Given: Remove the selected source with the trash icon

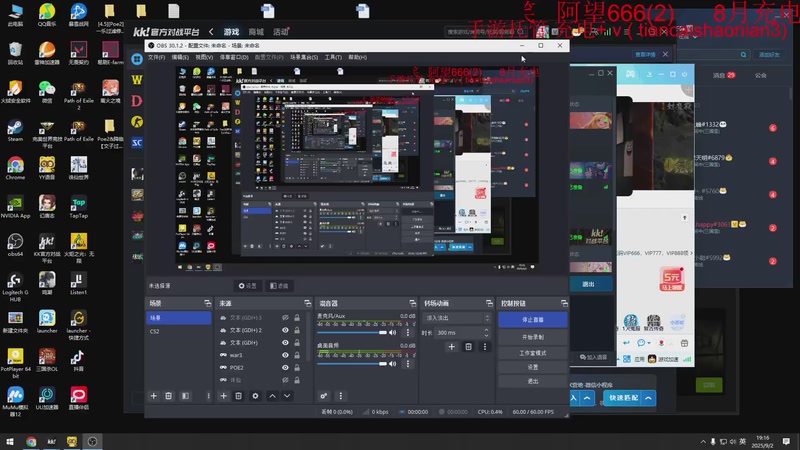Looking at the screenshot, I should point(238,396).
